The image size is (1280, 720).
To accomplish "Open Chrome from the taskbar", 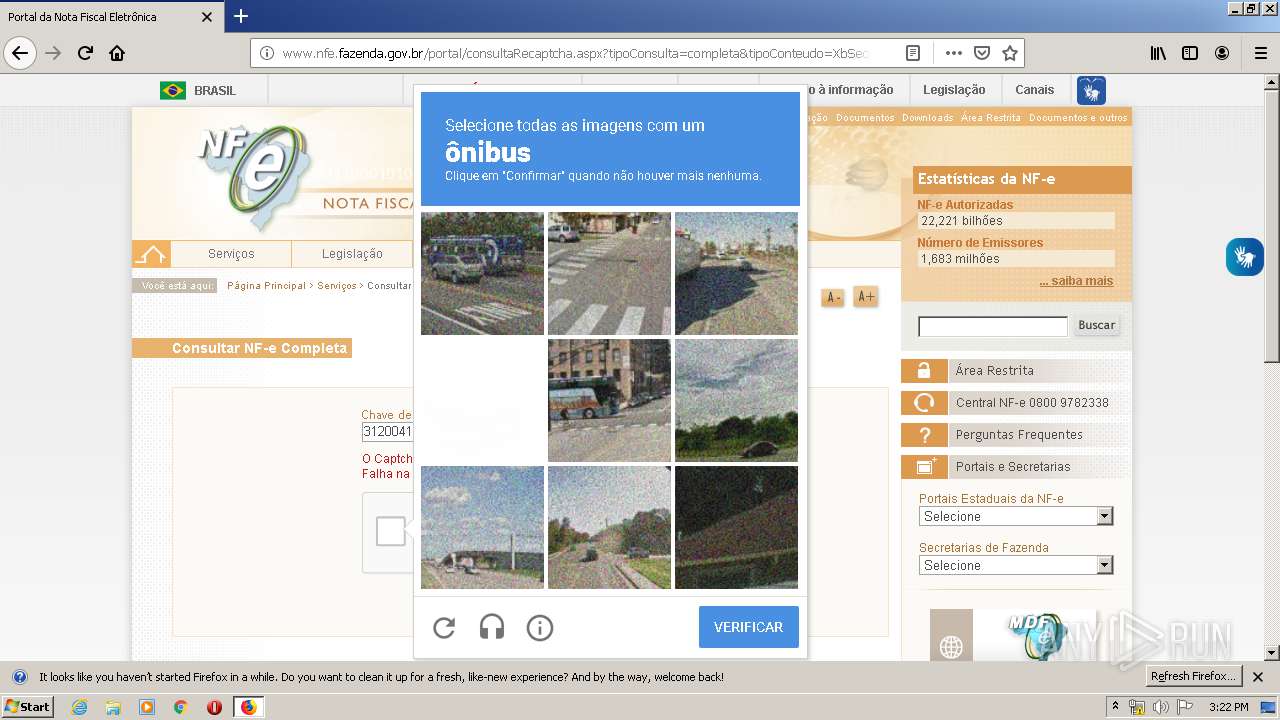I will coord(180,707).
